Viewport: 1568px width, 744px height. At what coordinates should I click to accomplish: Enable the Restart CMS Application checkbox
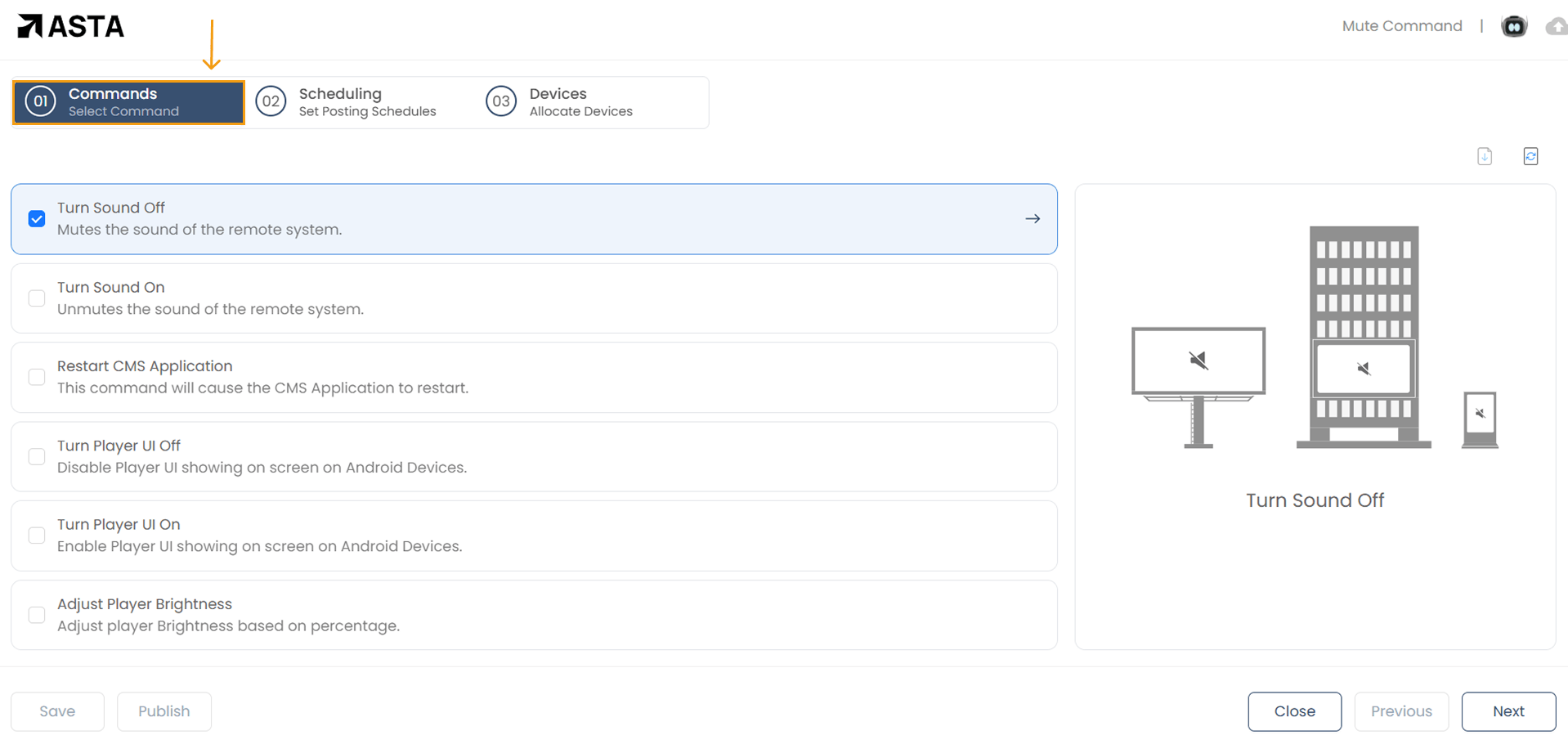37,377
